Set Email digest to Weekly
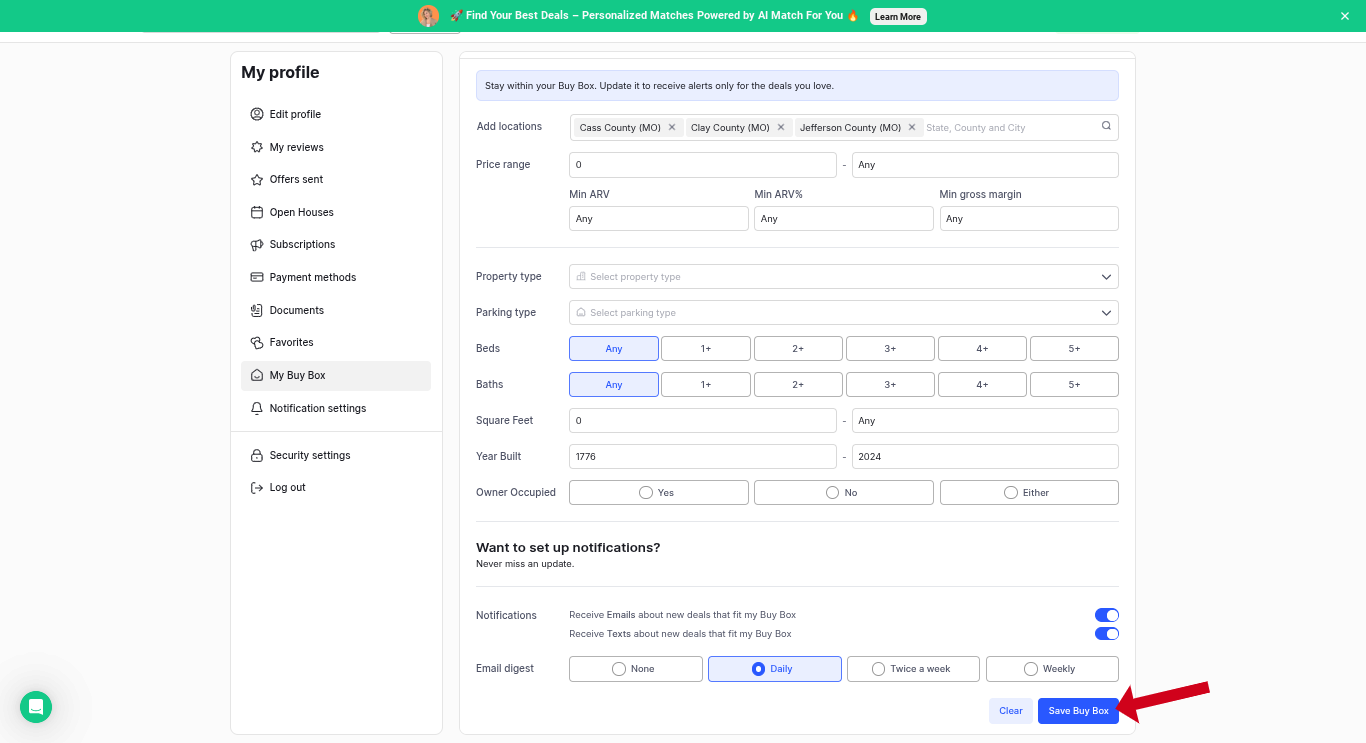The height and width of the screenshot is (743, 1366). (x=1052, y=669)
